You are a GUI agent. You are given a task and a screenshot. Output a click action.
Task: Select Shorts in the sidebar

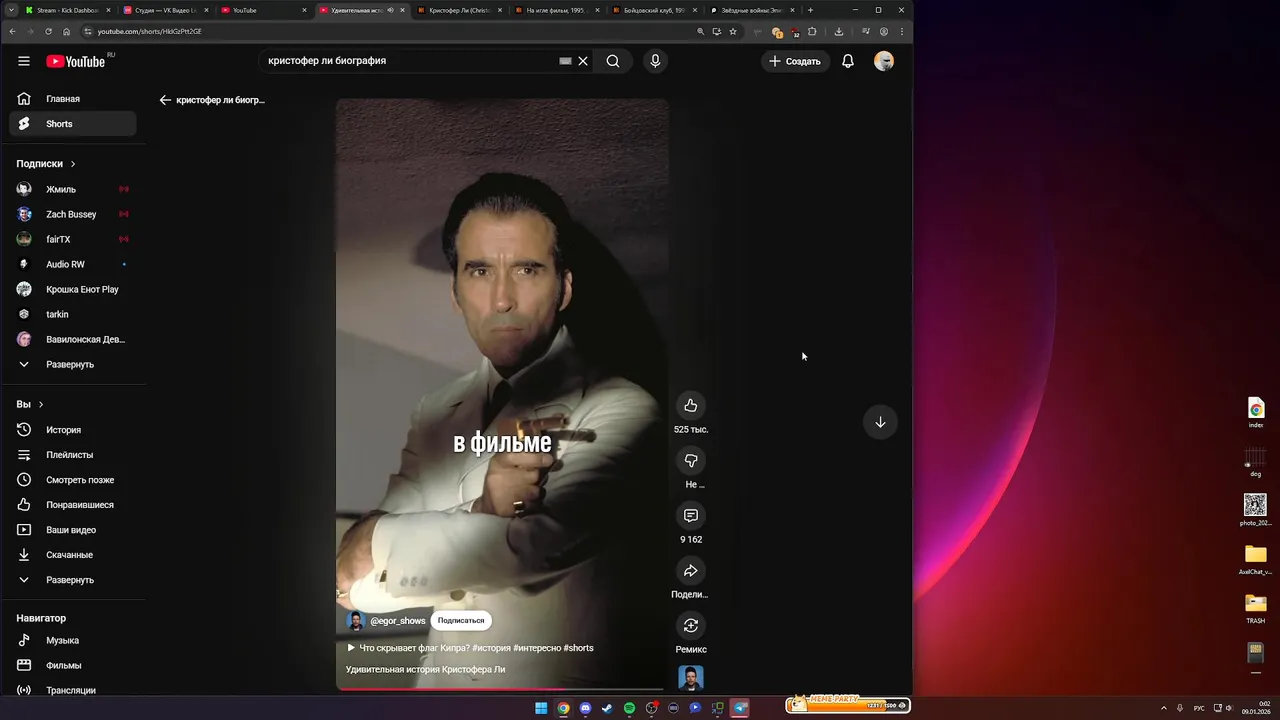pyautogui.click(x=73, y=124)
